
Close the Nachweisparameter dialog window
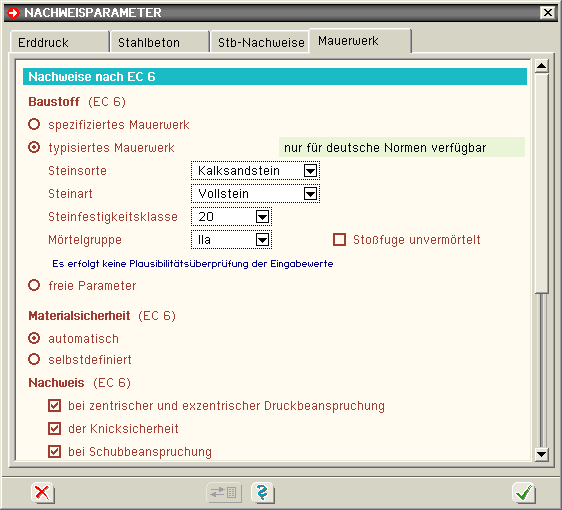click(x=548, y=13)
